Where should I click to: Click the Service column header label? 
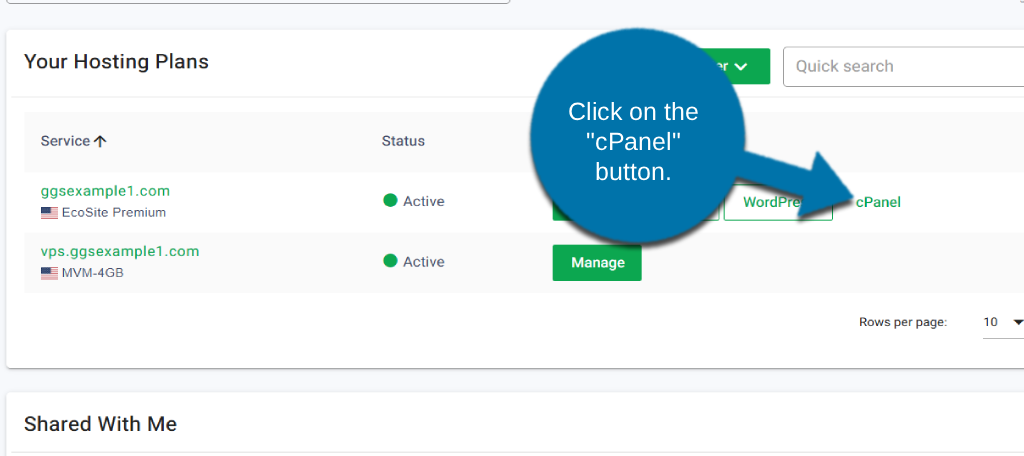click(65, 141)
